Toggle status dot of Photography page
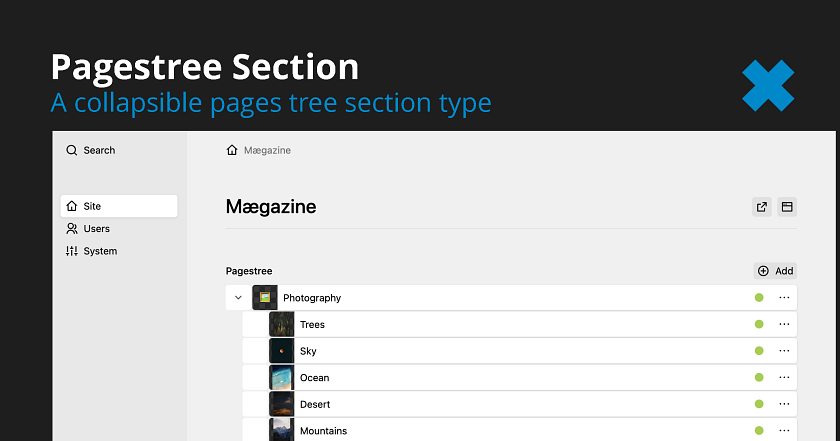 [759, 297]
